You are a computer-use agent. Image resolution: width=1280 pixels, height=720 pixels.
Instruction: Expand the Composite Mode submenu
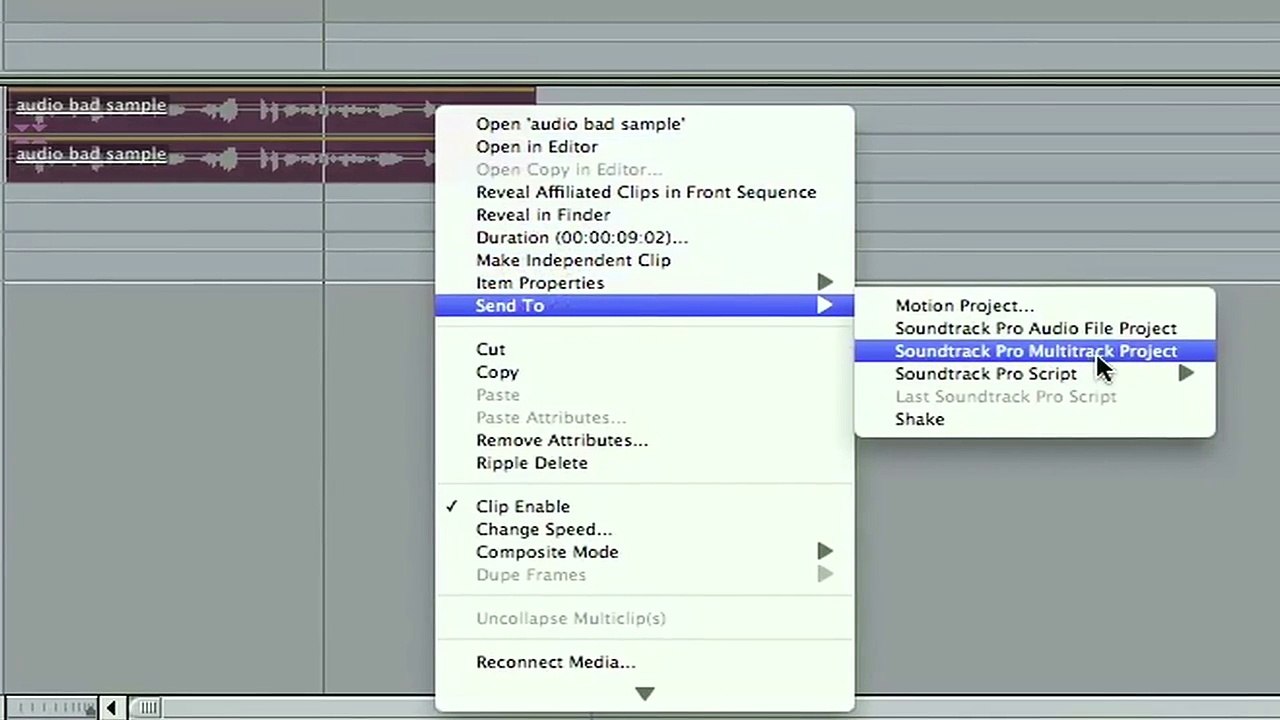(x=645, y=552)
